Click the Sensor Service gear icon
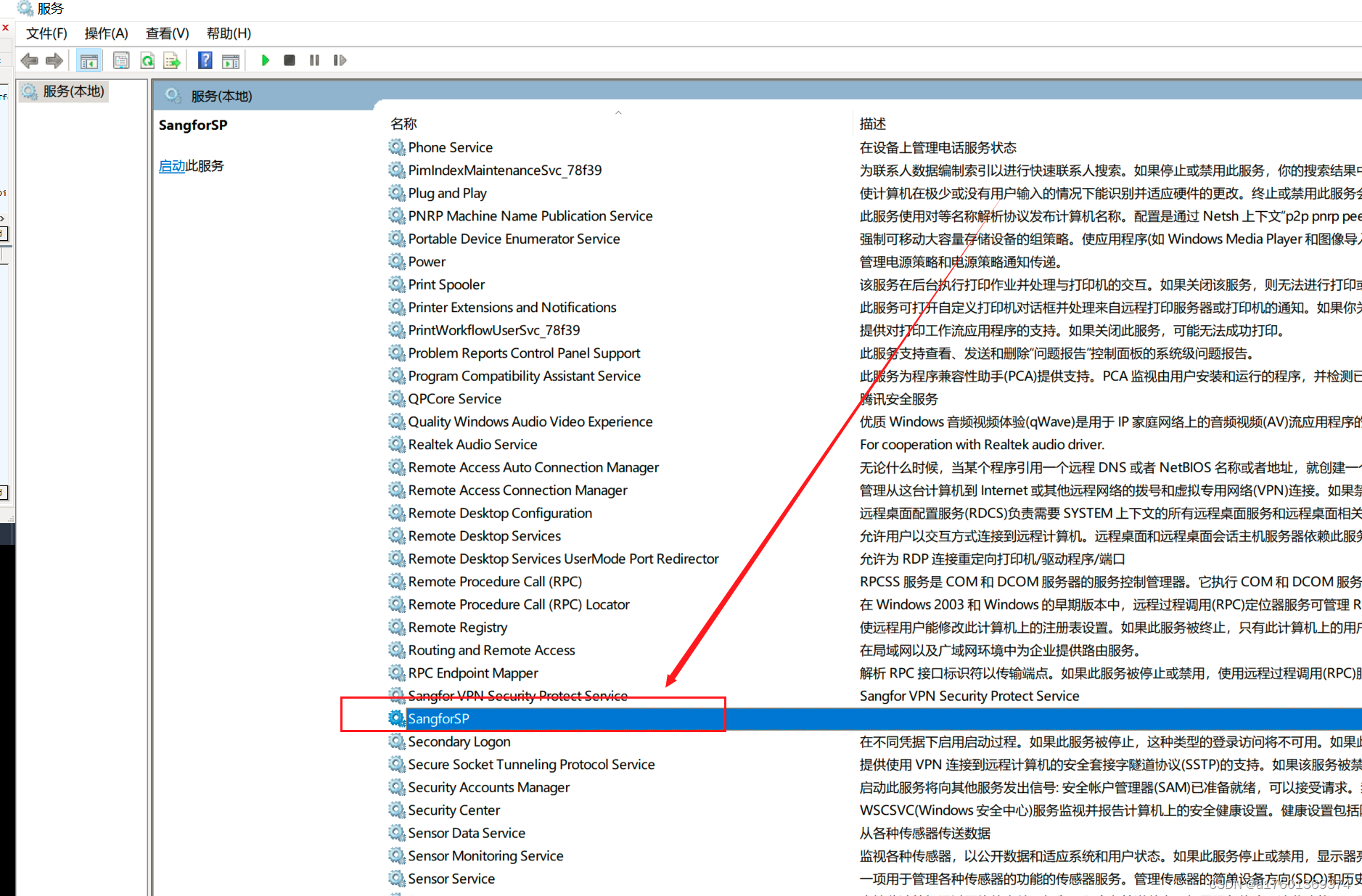 coord(397,879)
